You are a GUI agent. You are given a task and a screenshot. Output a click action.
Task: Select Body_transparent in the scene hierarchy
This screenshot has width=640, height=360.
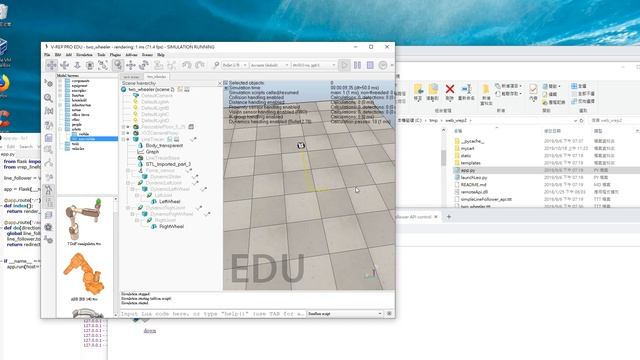tap(164, 145)
